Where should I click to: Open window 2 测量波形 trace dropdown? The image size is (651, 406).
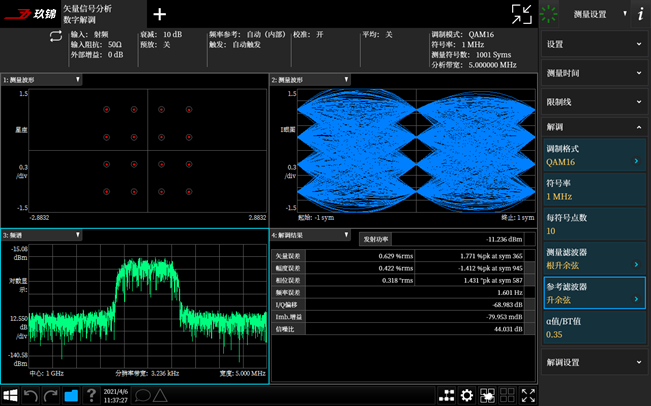pyautogui.click(x=310, y=80)
